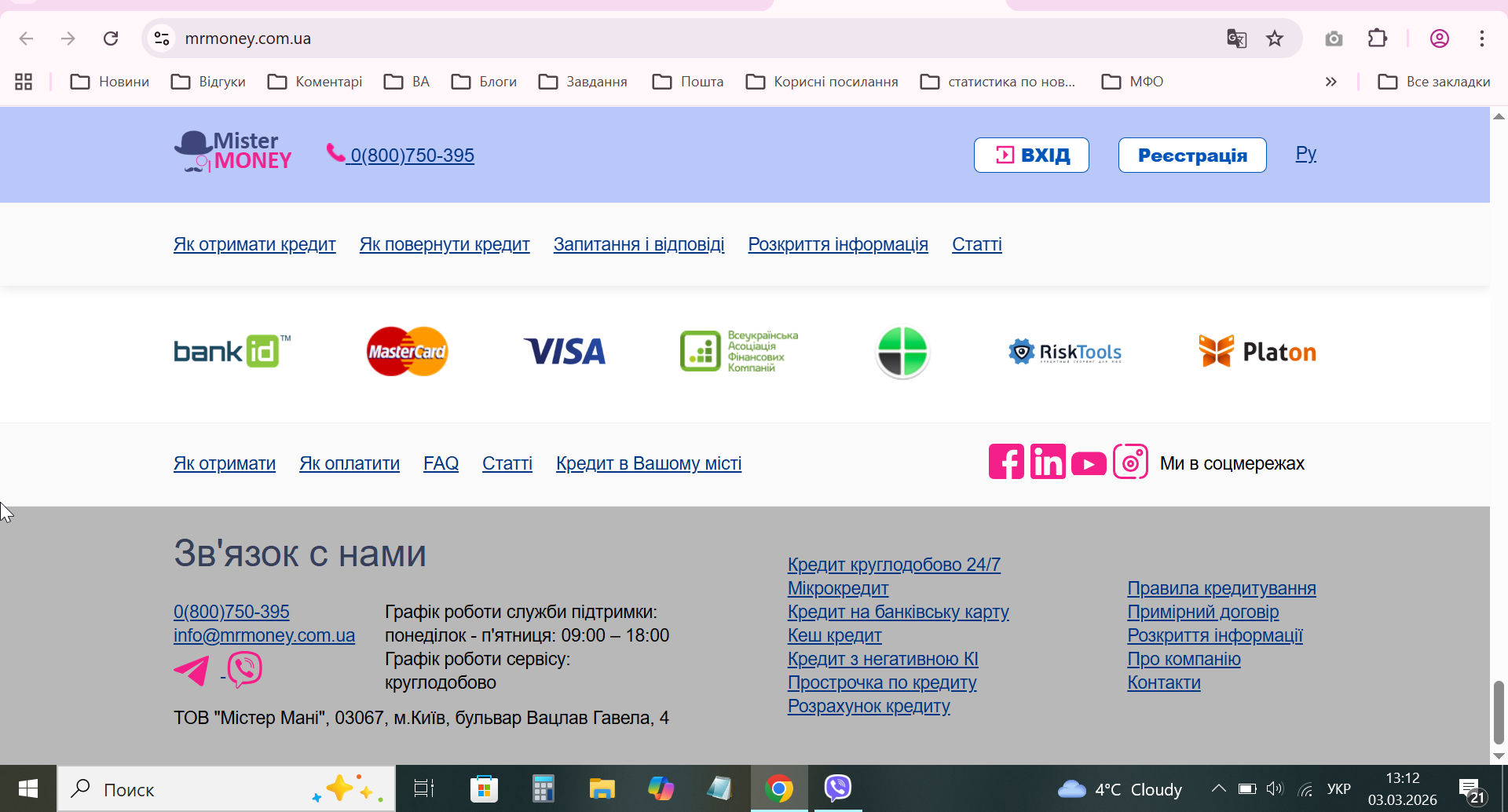This screenshot has width=1508, height=812.
Task: Open the УКР keyboard language indicator
Action: coord(1338,788)
